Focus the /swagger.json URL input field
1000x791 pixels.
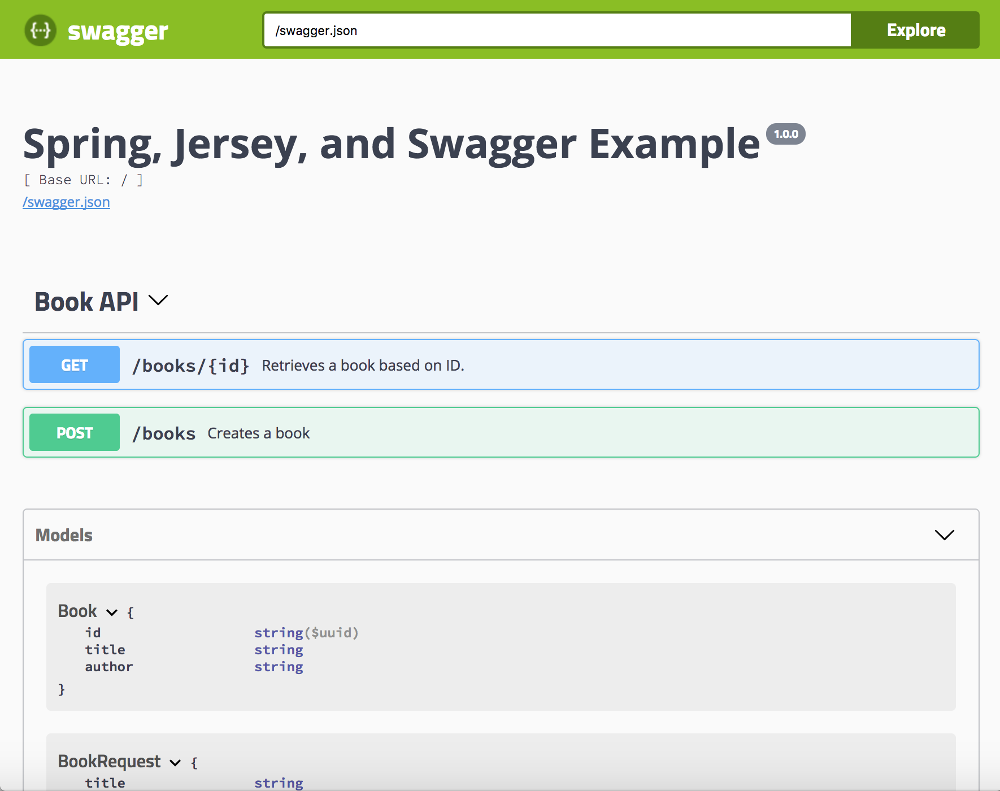pyautogui.click(x=557, y=30)
